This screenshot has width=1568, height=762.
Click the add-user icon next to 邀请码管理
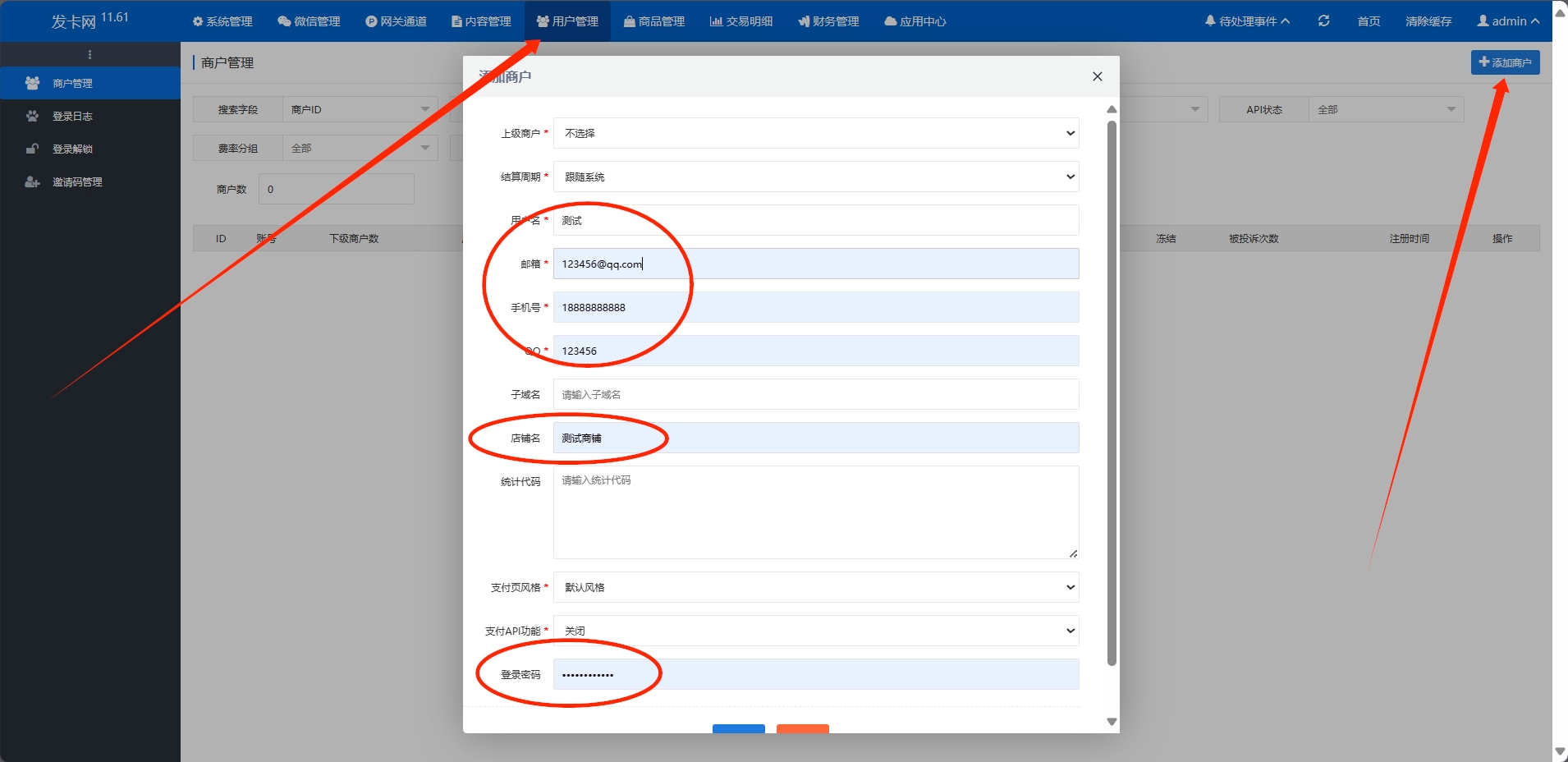tap(32, 181)
